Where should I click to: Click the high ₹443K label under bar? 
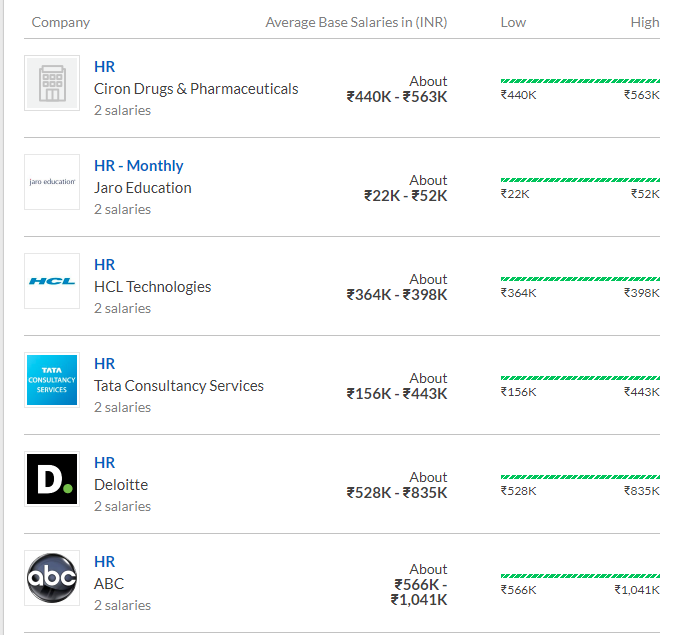pos(642,392)
